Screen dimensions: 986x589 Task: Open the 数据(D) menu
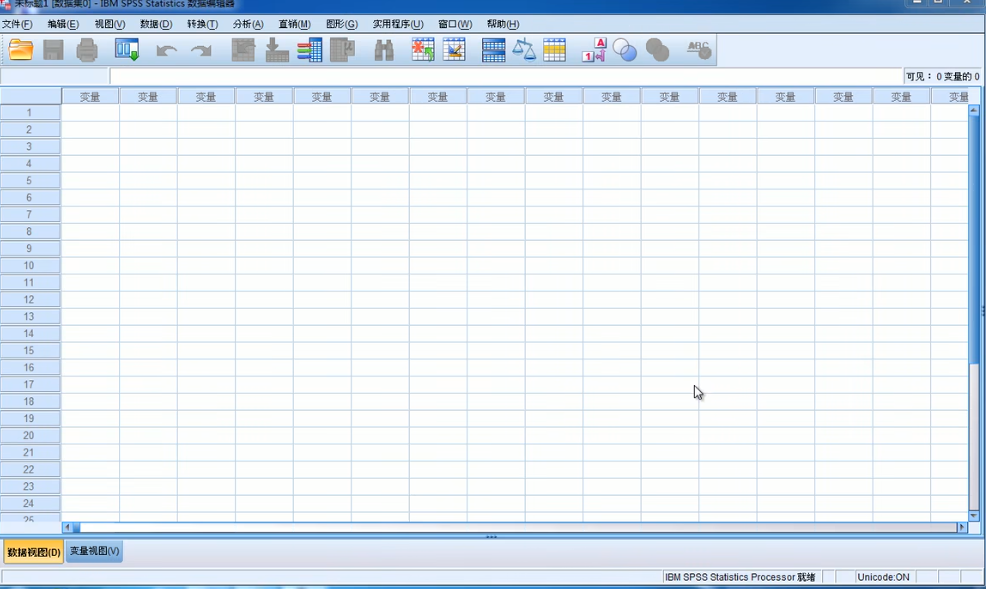tap(156, 24)
